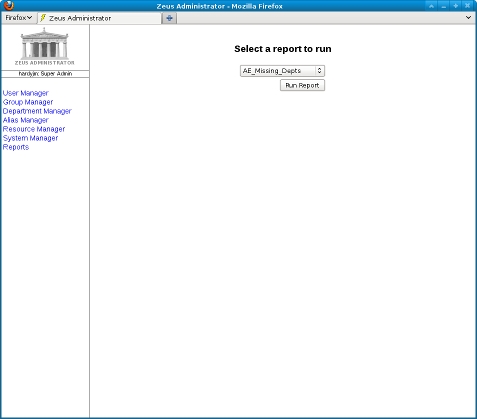This screenshot has height=419, width=477.
Task: Open System Manager from sidebar
Action: point(30,138)
